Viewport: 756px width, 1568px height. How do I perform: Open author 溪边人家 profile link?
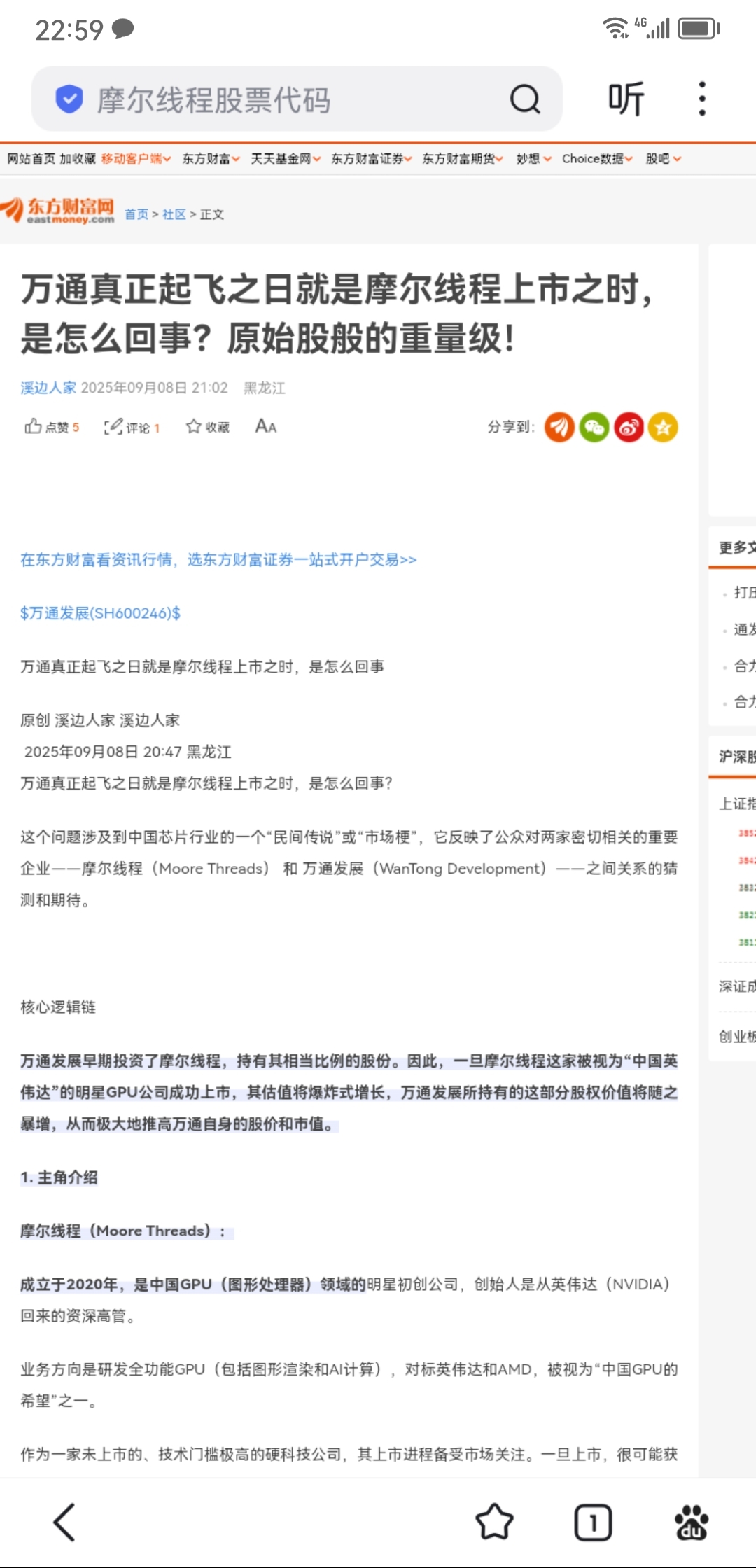(48, 388)
